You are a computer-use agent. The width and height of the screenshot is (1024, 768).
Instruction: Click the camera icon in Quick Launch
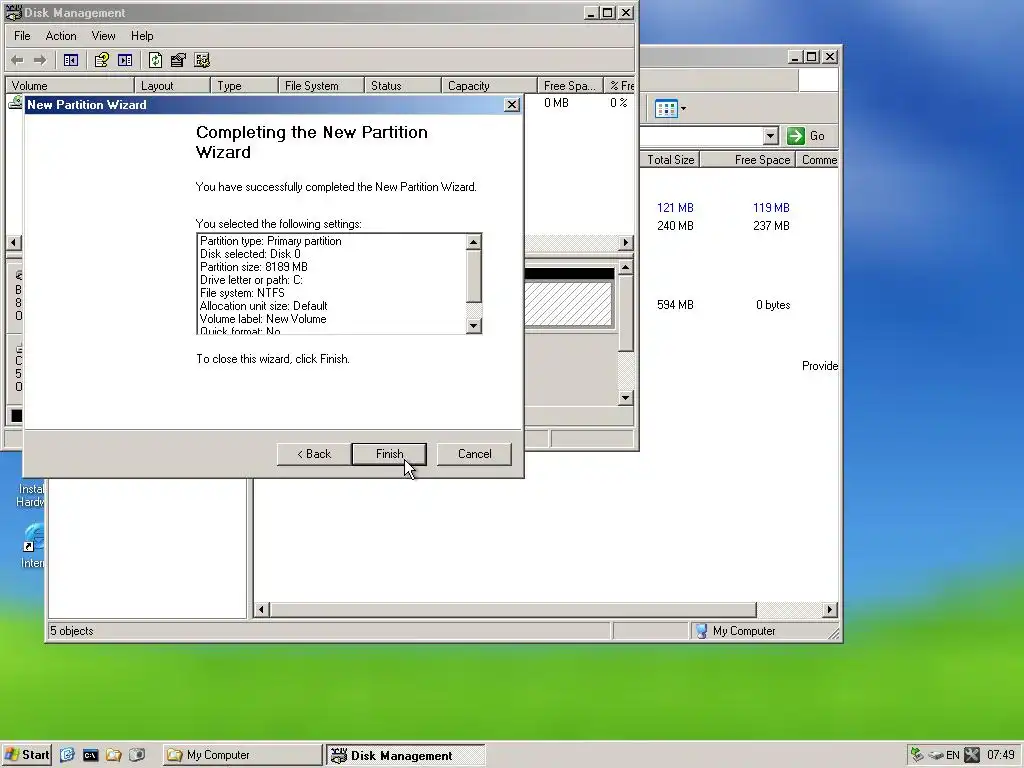[x=136, y=755]
